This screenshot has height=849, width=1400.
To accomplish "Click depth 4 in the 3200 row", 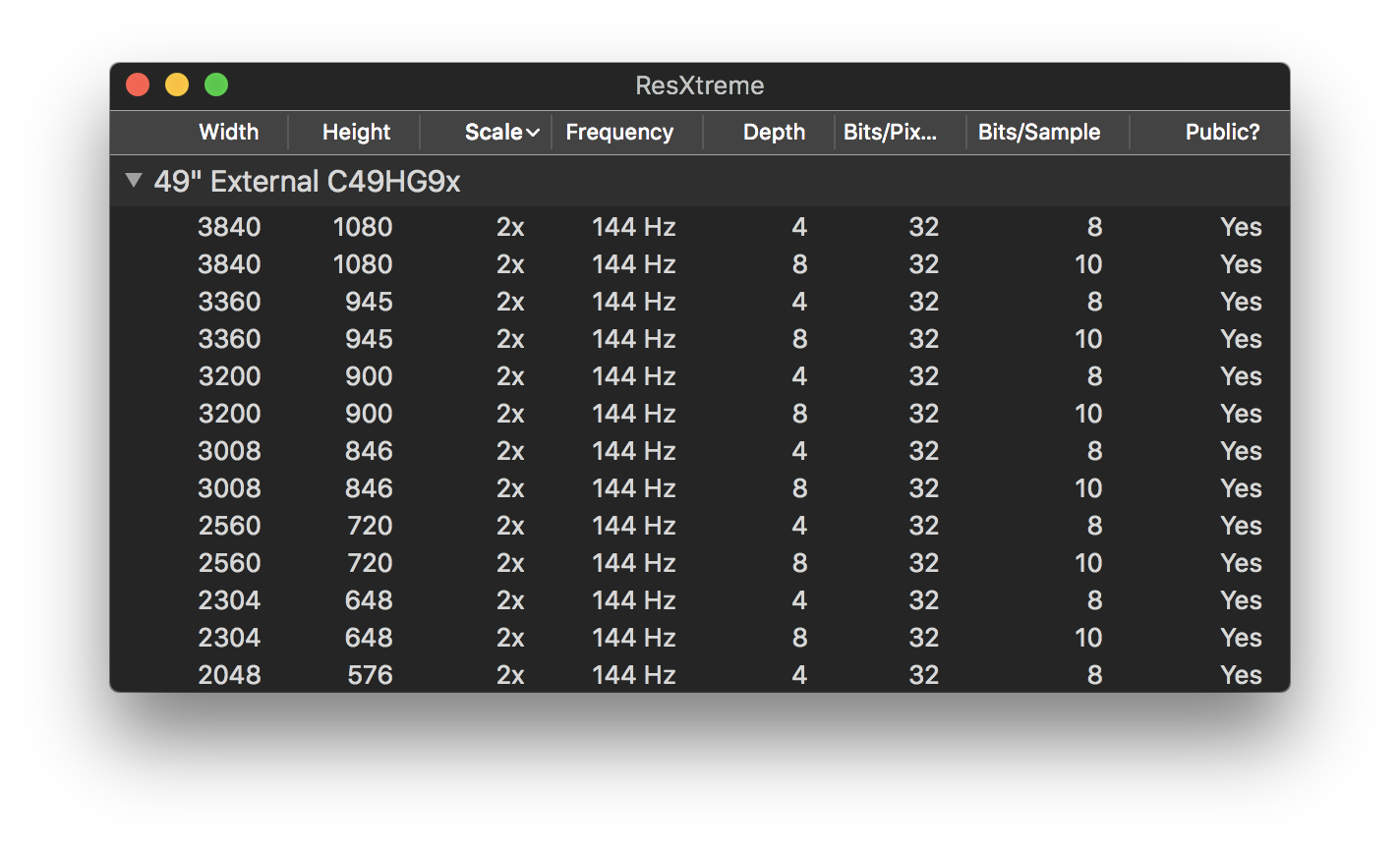I will pos(799,376).
